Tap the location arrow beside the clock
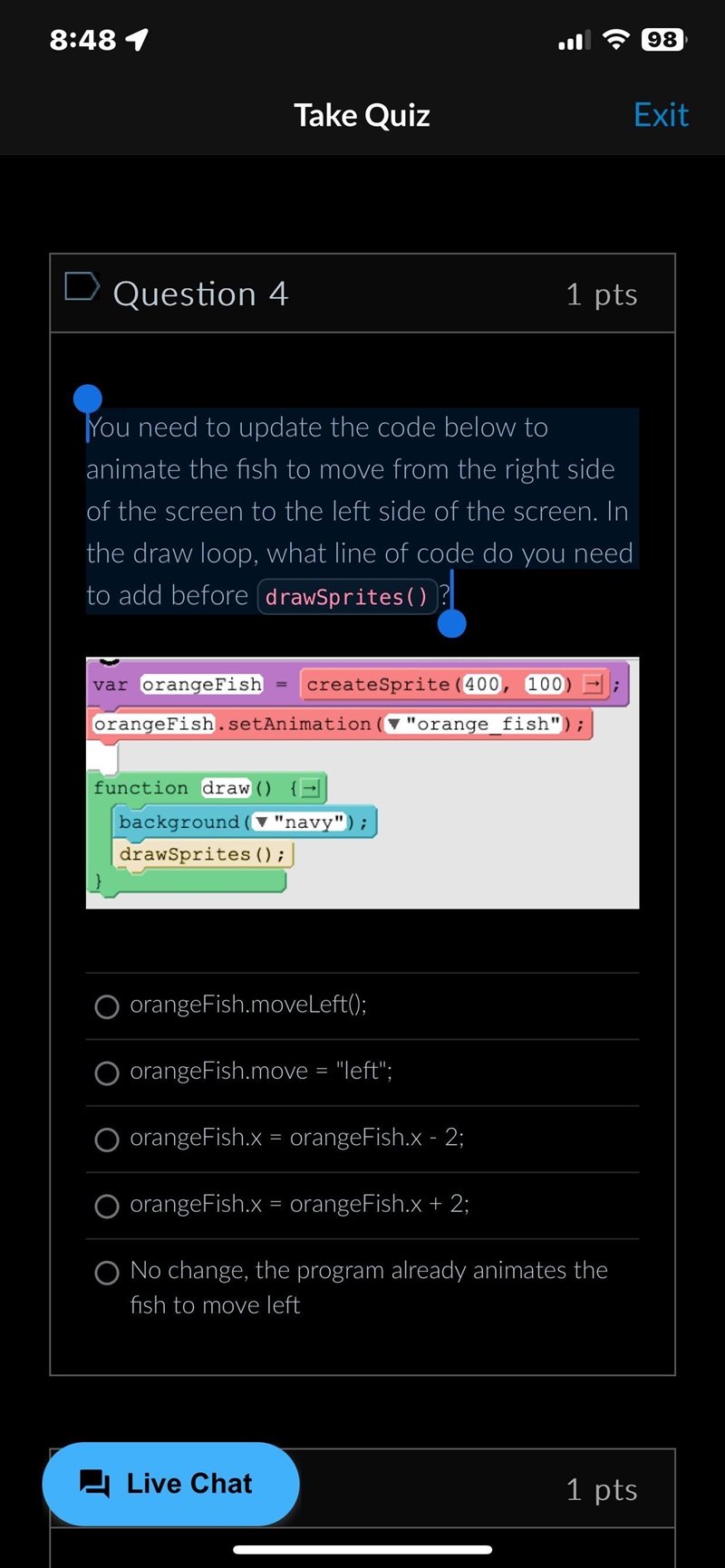 (x=137, y=39)
